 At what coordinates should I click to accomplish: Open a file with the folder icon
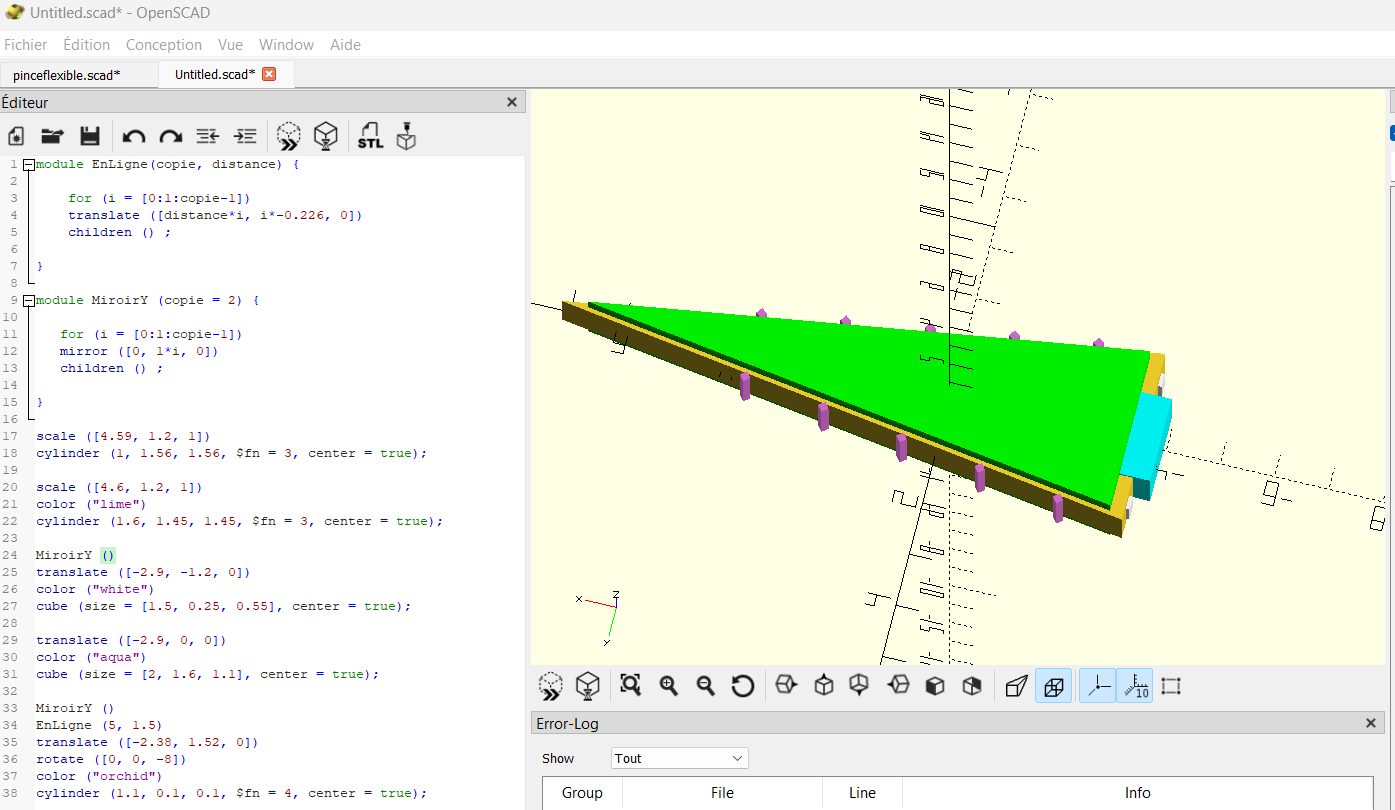(x=52, y=136)
